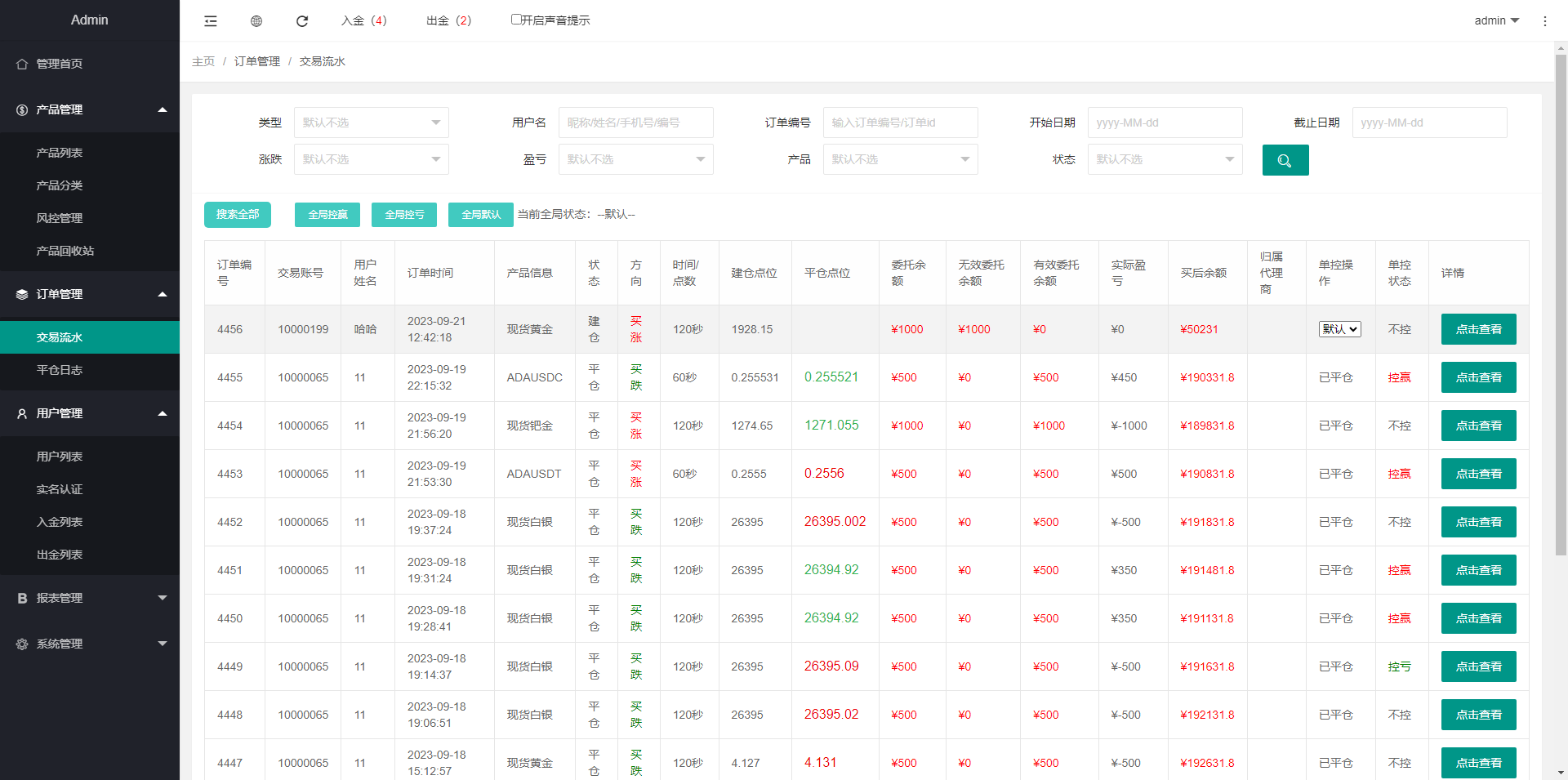Open the 系统管理 gear icon
The image size is (1568, 780).
[x=22, y=644]
